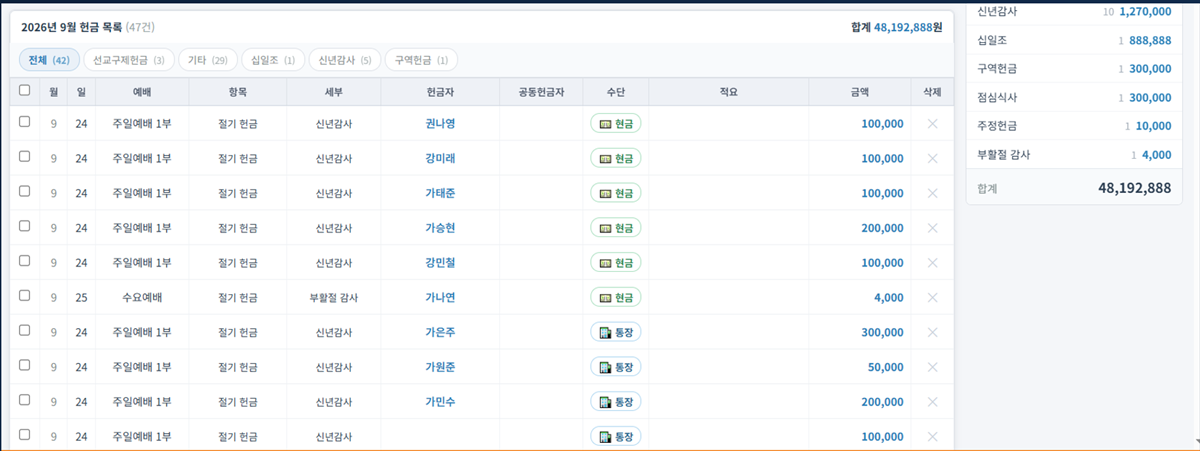Image resolution: width=1200 pixels, height=451 pixels.
Task: Click 주정헌금 10,000 in summary panel
Action: point(1074,126)
